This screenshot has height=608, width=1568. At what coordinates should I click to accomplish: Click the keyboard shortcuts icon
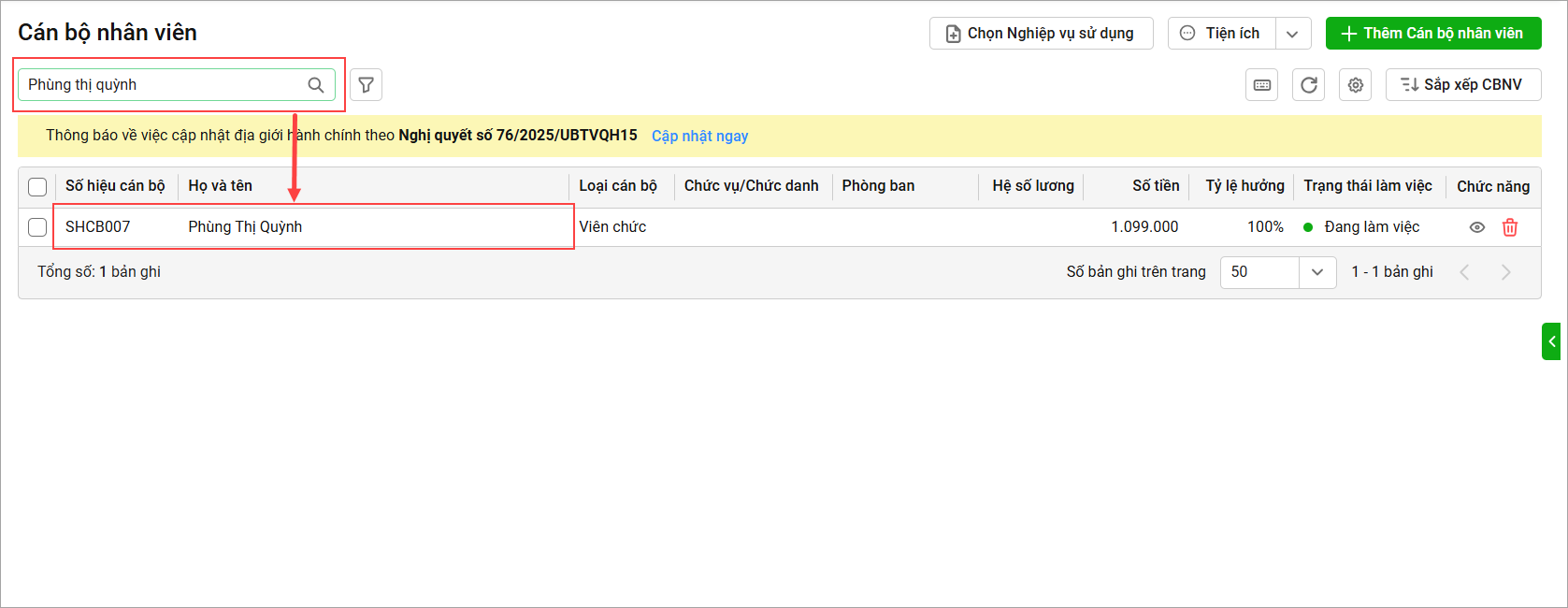pos(1262,85)
